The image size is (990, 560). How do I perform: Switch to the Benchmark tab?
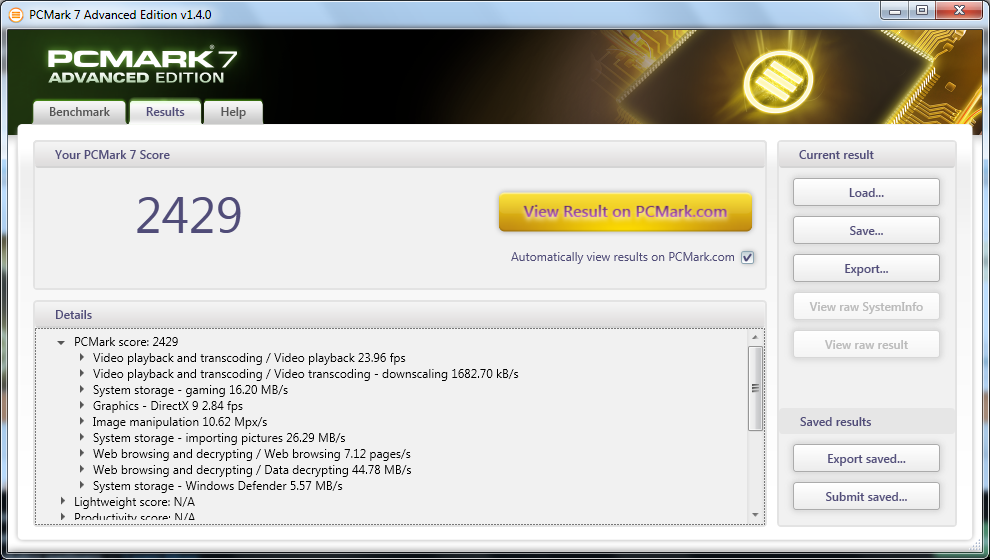pyautogui.click(x=79, y=112)
